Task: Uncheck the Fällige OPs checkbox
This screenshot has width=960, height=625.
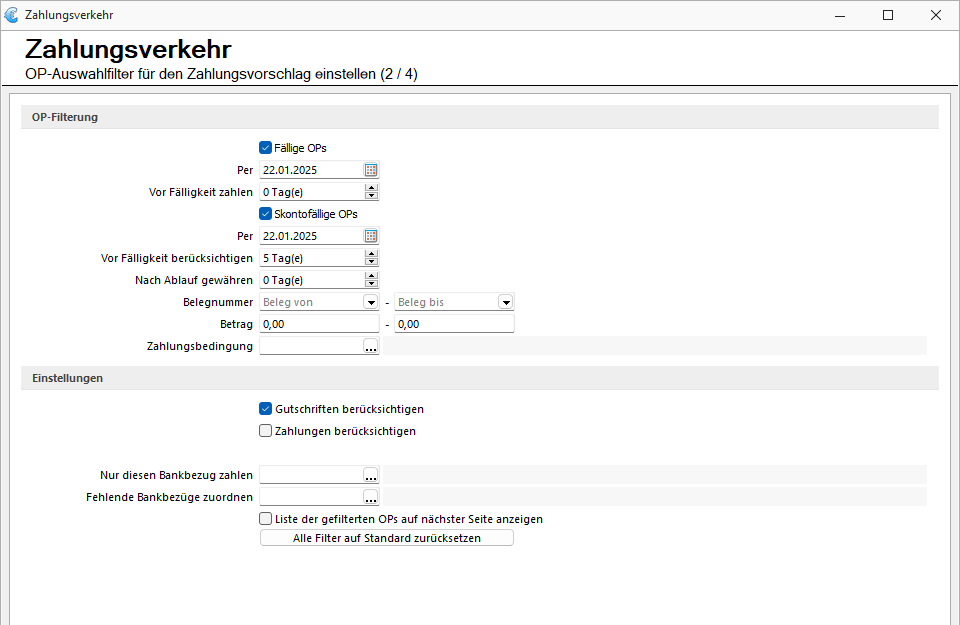Action: click(265, 148)
